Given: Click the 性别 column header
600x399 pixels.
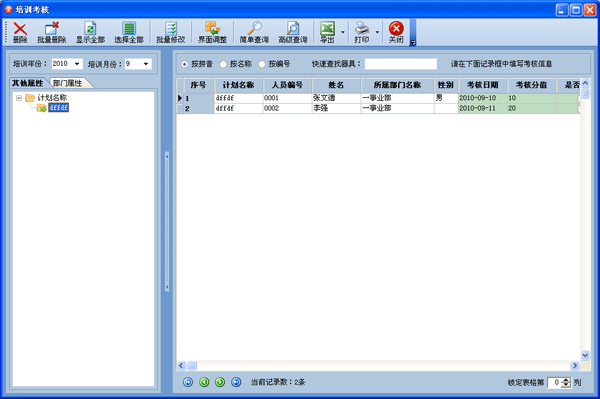Looking at the screenshot, I should (x=446, y=85).
